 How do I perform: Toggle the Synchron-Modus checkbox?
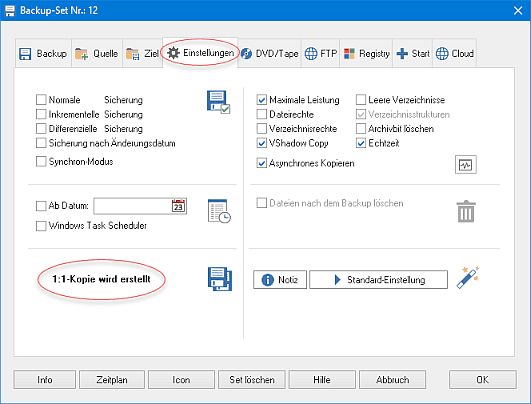coord(41,162)
